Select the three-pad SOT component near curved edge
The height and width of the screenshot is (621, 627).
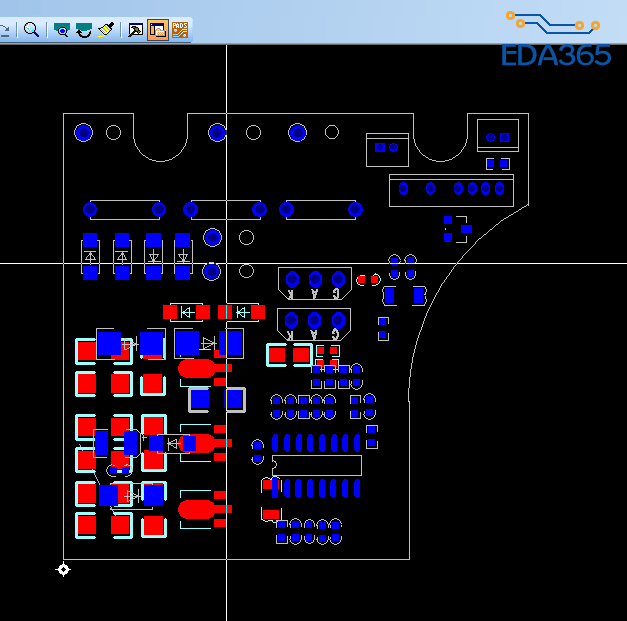457,229
